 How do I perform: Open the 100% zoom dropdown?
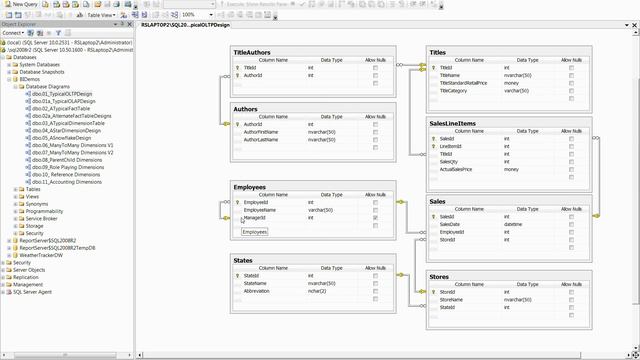(211, 15)
